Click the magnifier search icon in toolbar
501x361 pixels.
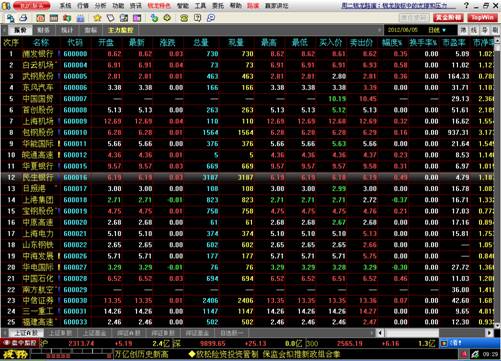coord(211,18)
